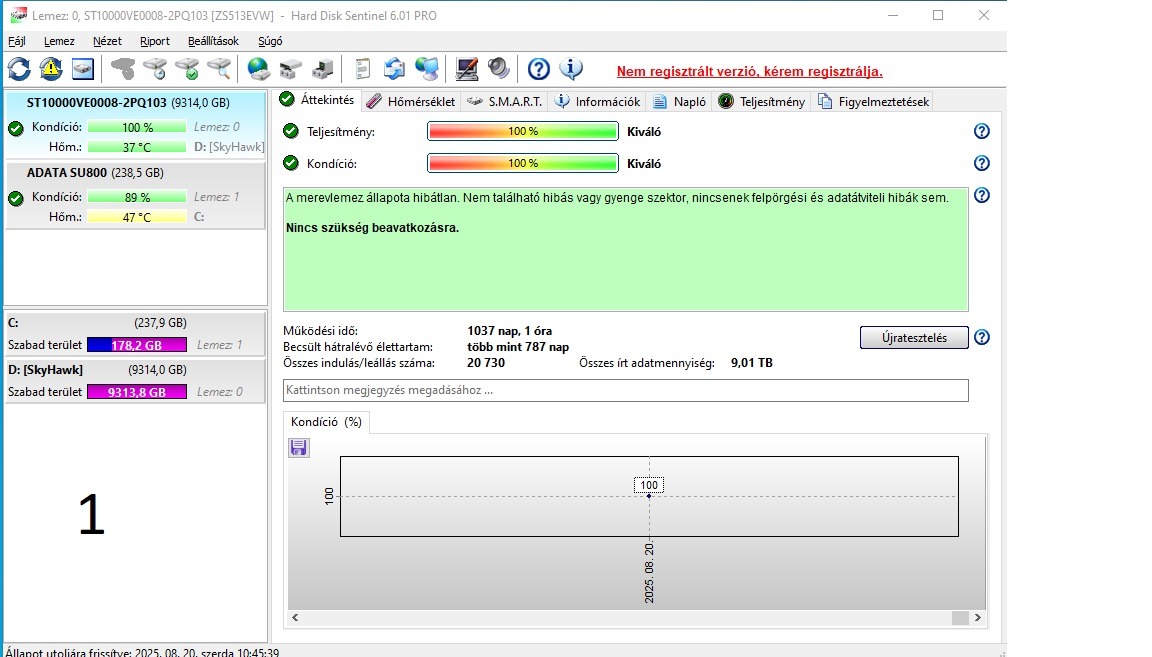Image resolution: width=1152 pixels, height=657 pixels.
Task: Click 'Nincs szükség beavatkozásra.' text
Action: pyautogui.click(x=372, y=228)
